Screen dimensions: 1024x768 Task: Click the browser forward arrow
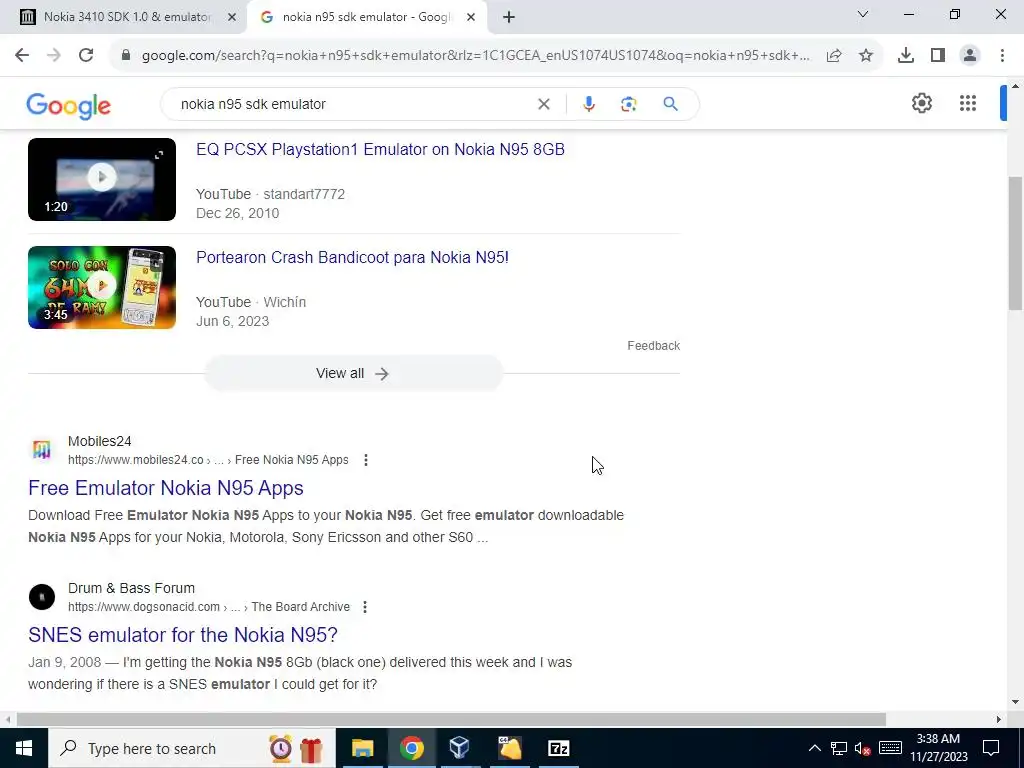[x=54, y=56]
